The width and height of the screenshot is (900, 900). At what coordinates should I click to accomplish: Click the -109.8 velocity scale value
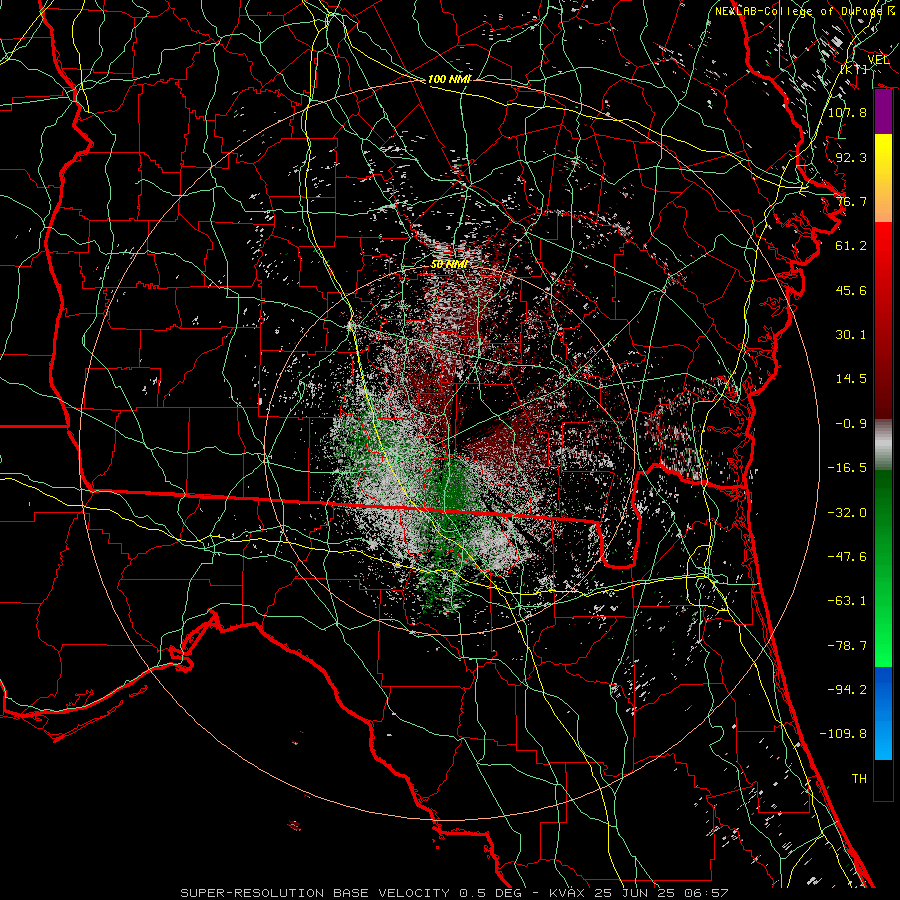point(843,734)
